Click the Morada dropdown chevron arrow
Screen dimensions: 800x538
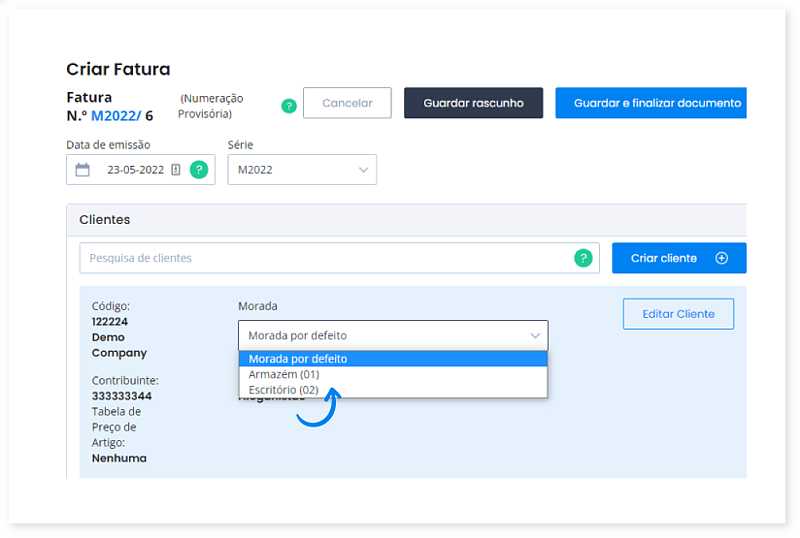coord(534,335)
